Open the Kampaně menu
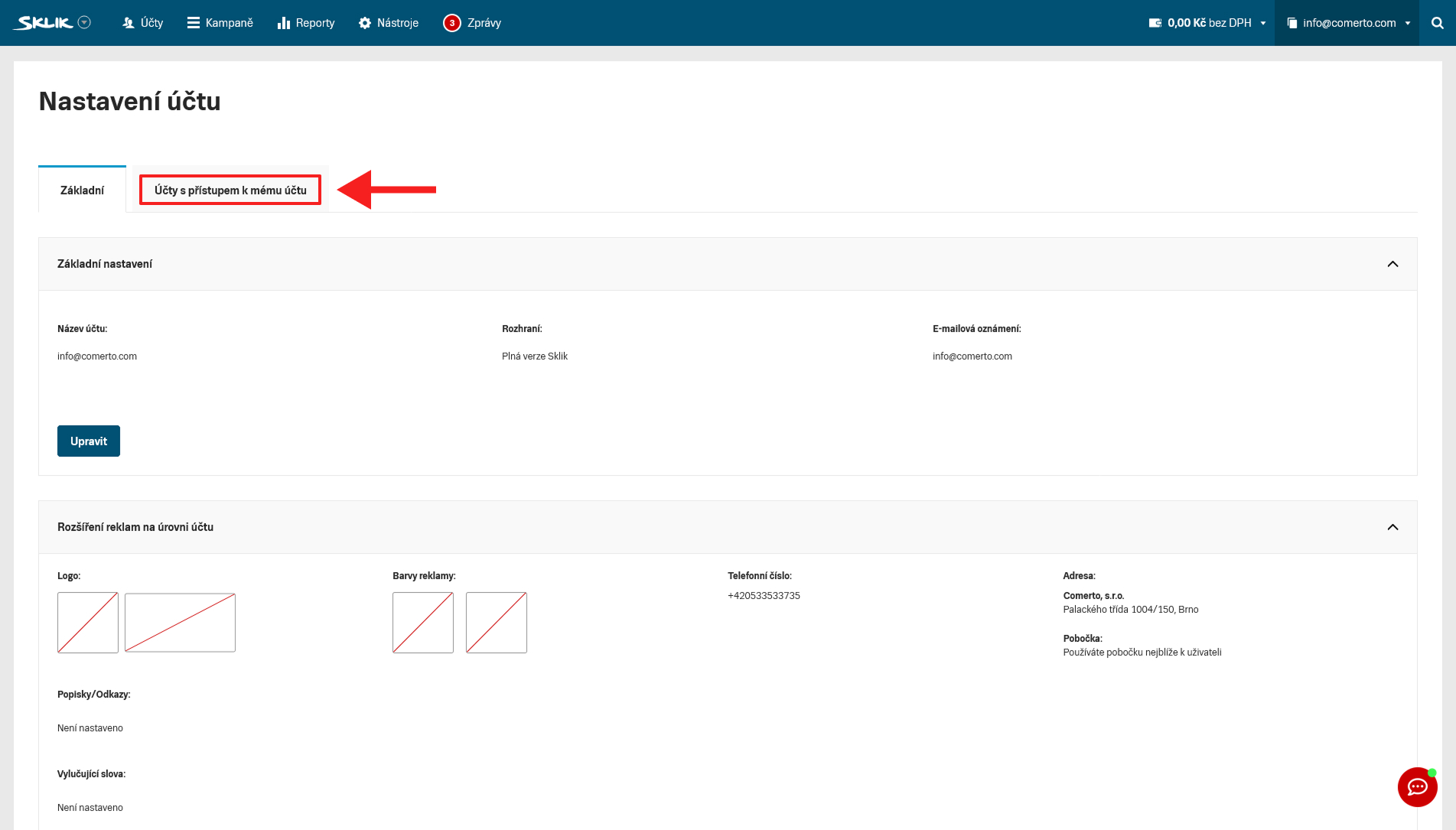This screenshot has height=830, width=1456. click(x=220, y=23)
